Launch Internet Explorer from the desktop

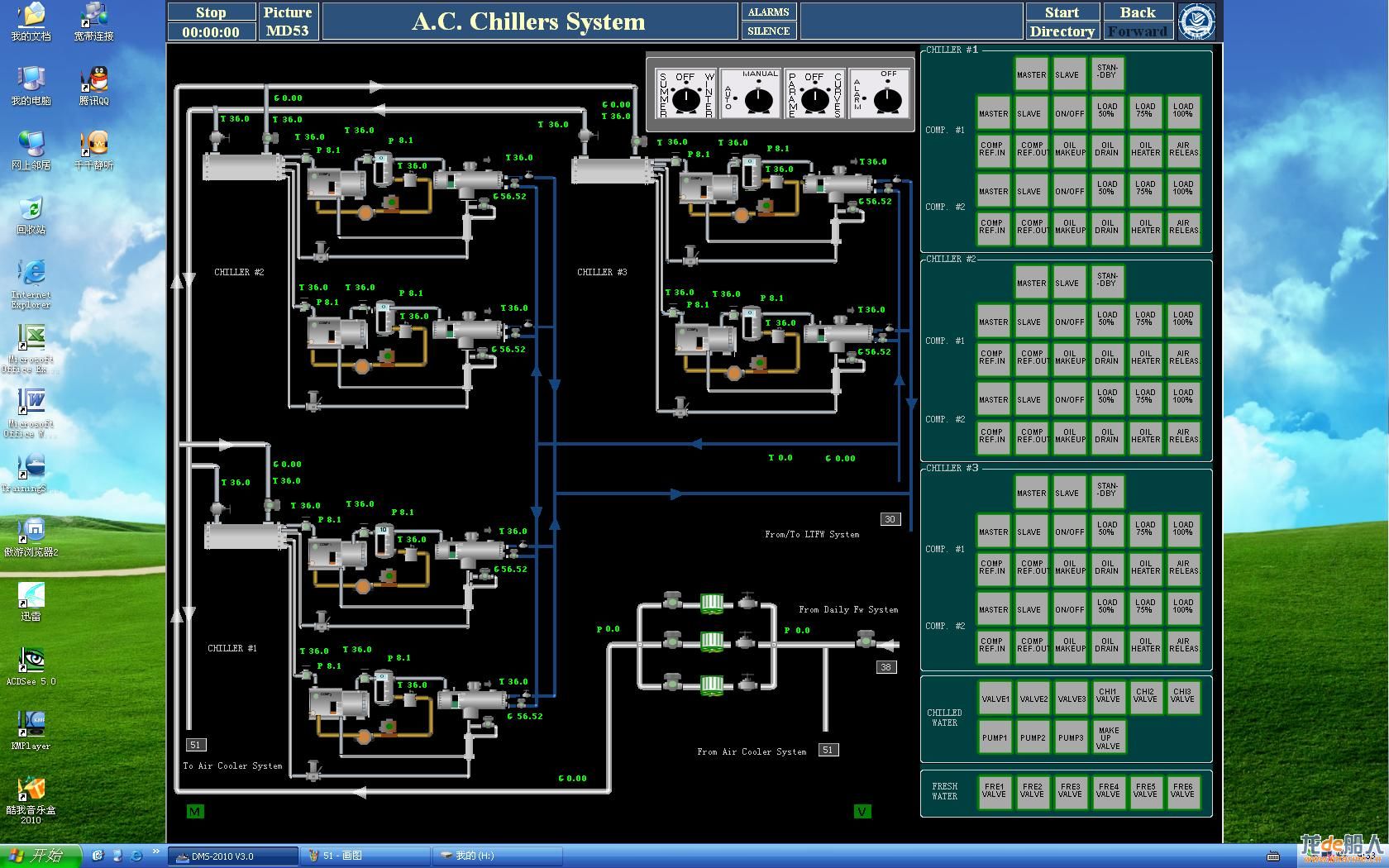point(31,284)
